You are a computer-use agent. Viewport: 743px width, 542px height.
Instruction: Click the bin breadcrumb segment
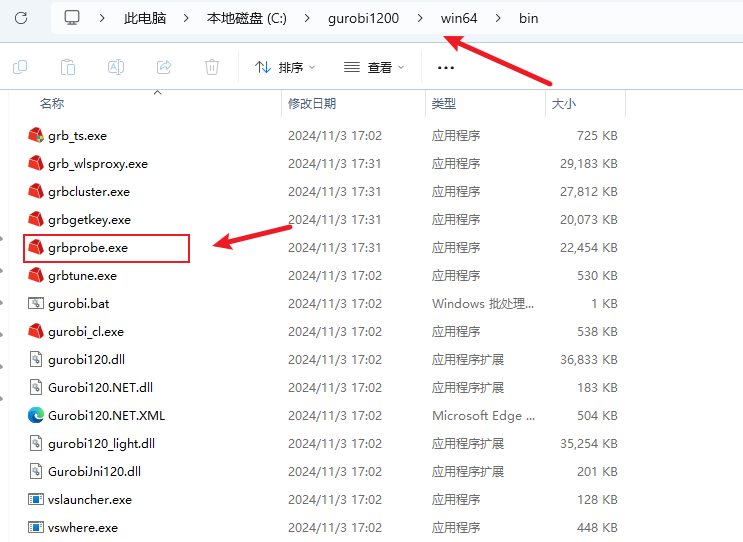click(x=528, y=18)
